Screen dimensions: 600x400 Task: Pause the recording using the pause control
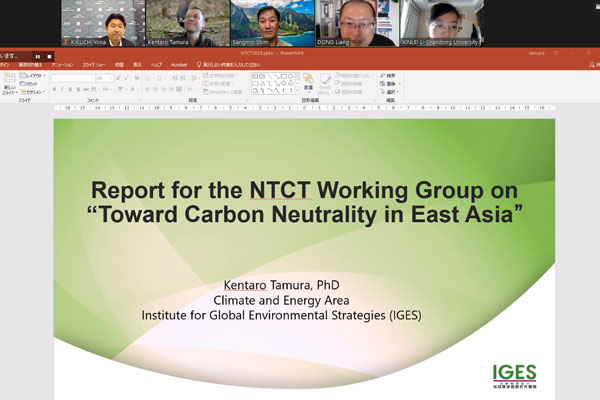point(38,56)
